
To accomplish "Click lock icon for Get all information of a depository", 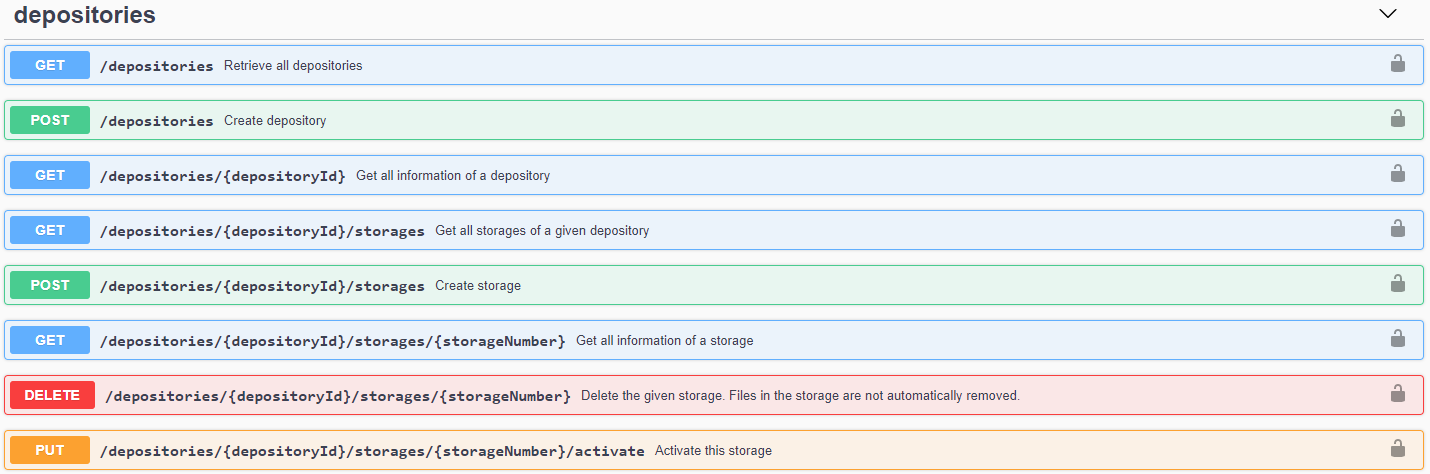I will (x=1397, y=174).
